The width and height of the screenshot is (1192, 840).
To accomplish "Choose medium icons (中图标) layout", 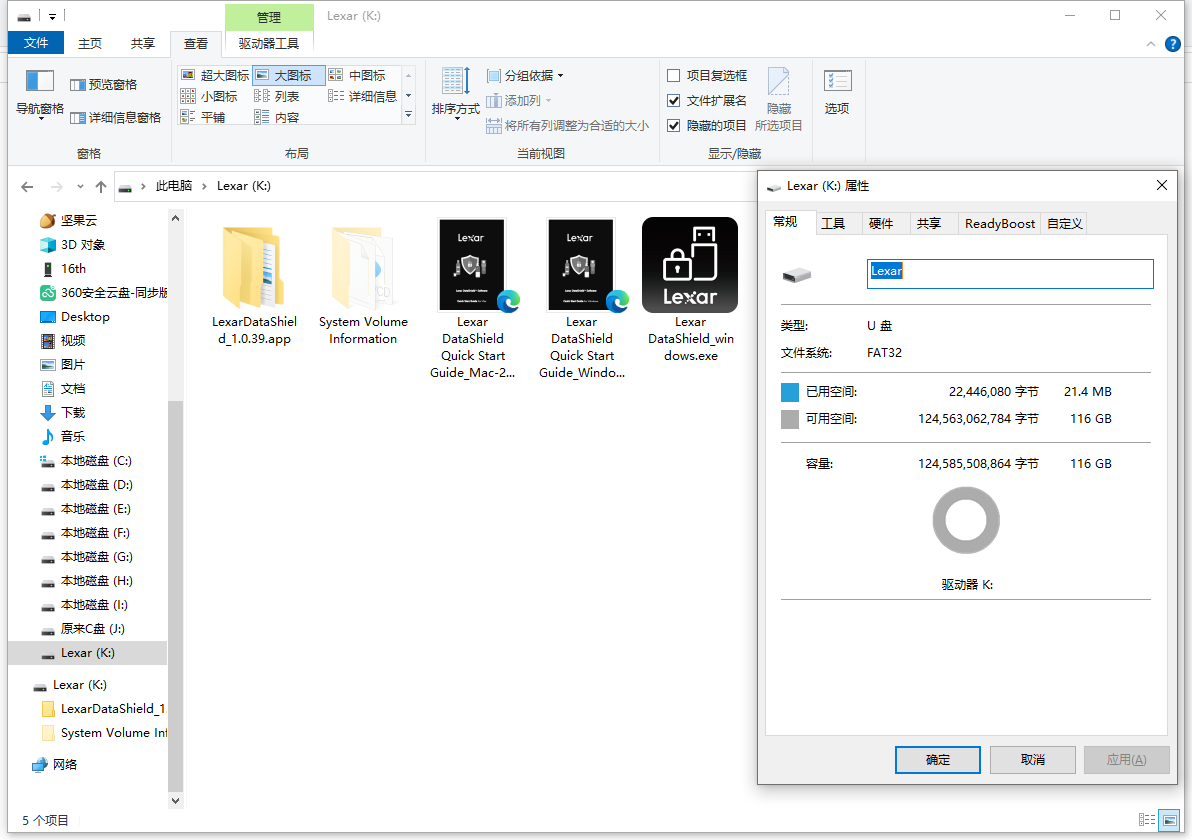I will pyautogui.click(x=357, y=75).
